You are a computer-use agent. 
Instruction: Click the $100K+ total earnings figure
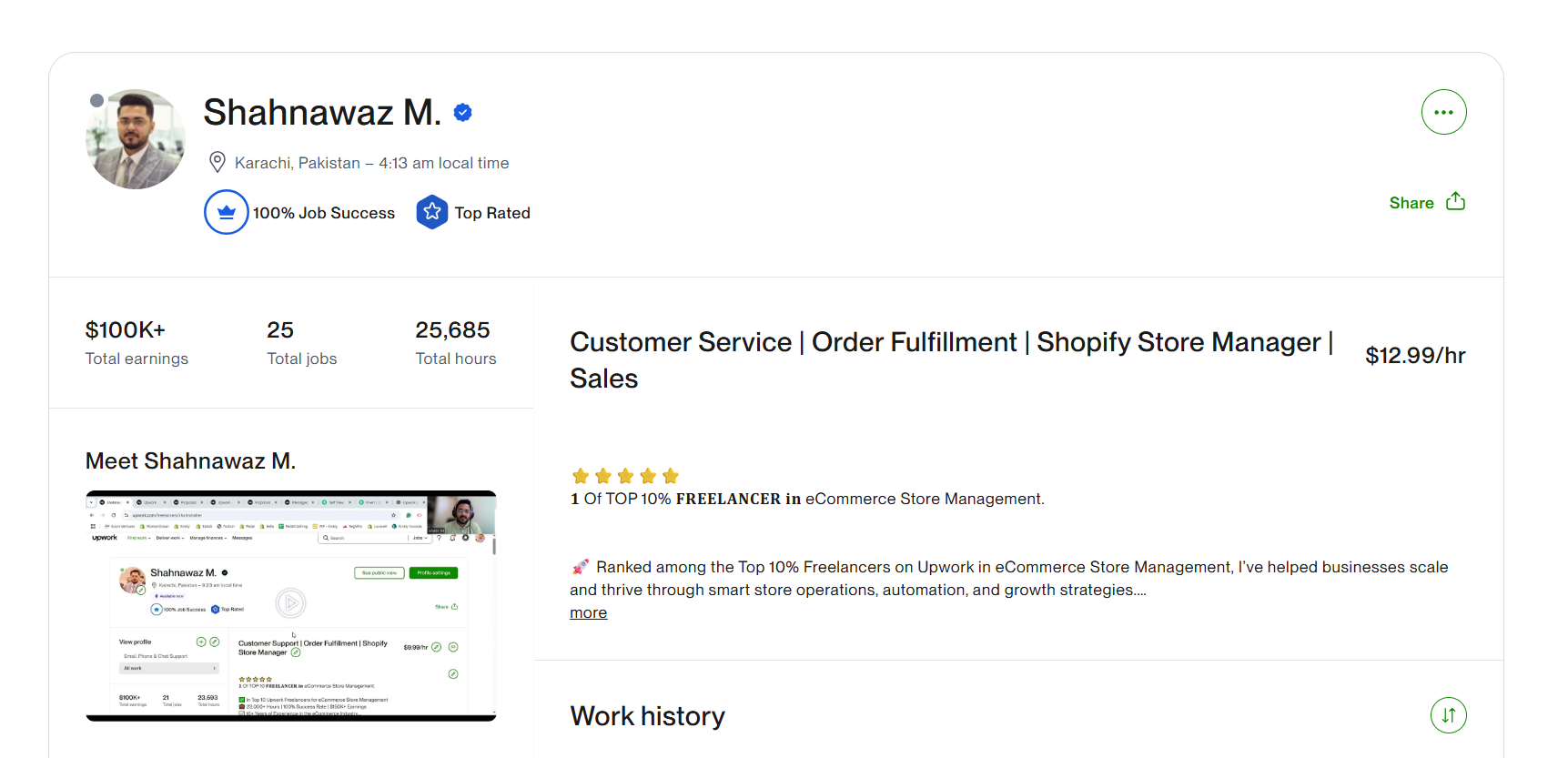pos(126,329)
